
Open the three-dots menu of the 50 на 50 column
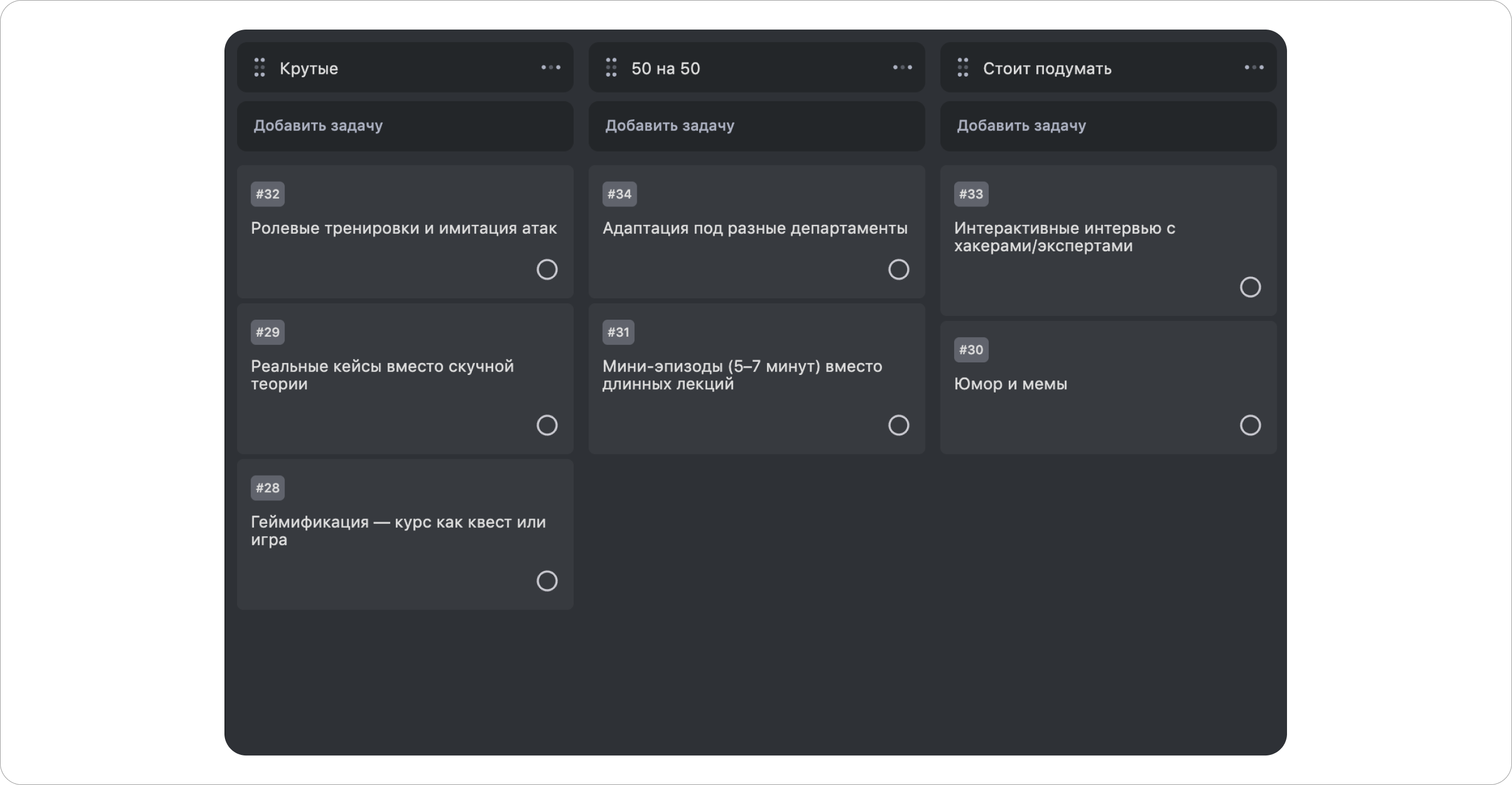[902, 67]
